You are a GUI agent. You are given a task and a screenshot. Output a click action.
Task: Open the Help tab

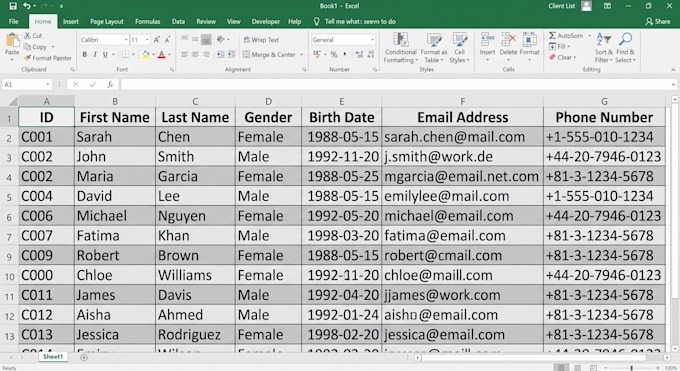pyautogui.click(x=294, y=21)
